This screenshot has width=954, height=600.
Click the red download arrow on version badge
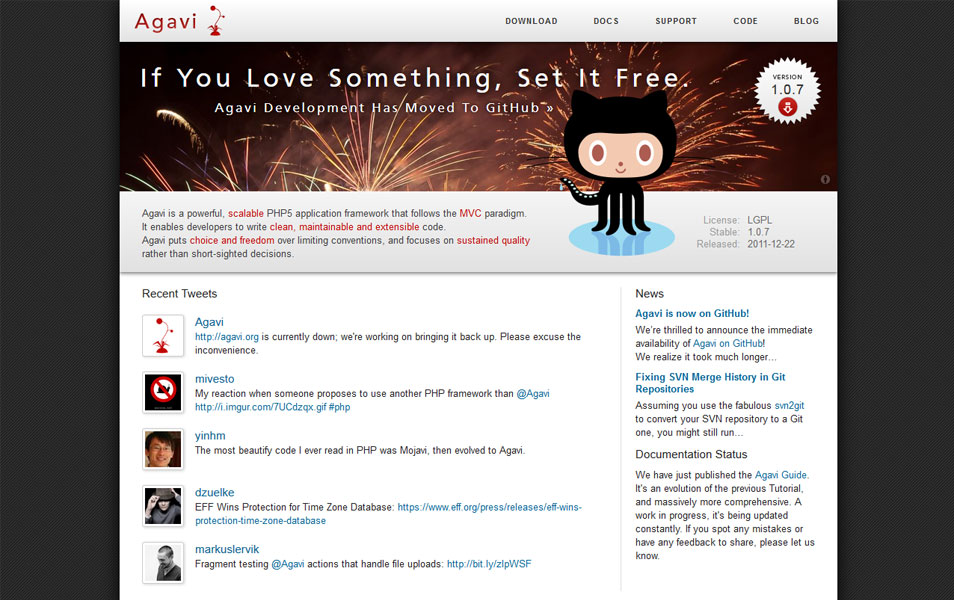[787, 108]
